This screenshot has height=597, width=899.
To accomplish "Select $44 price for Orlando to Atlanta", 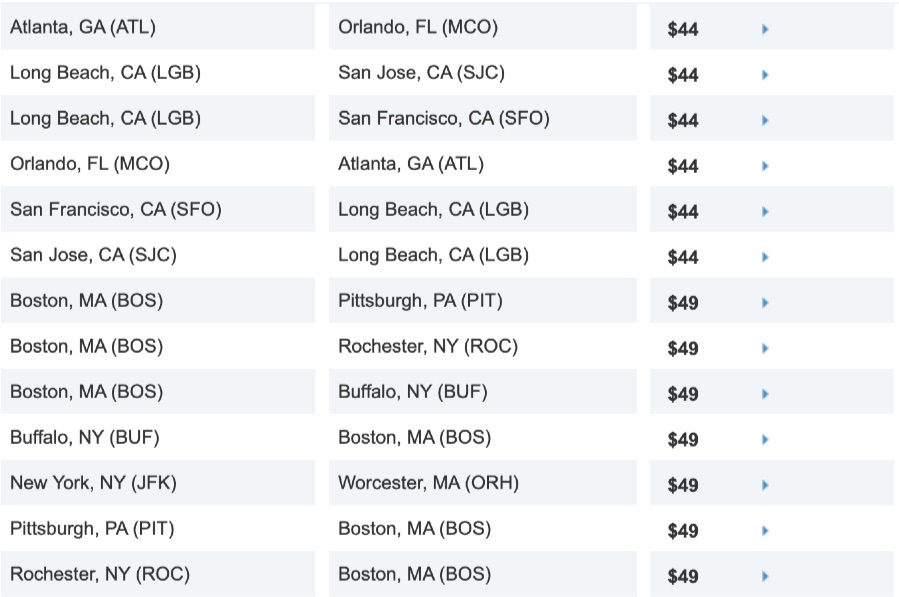I will pos(683,166).
